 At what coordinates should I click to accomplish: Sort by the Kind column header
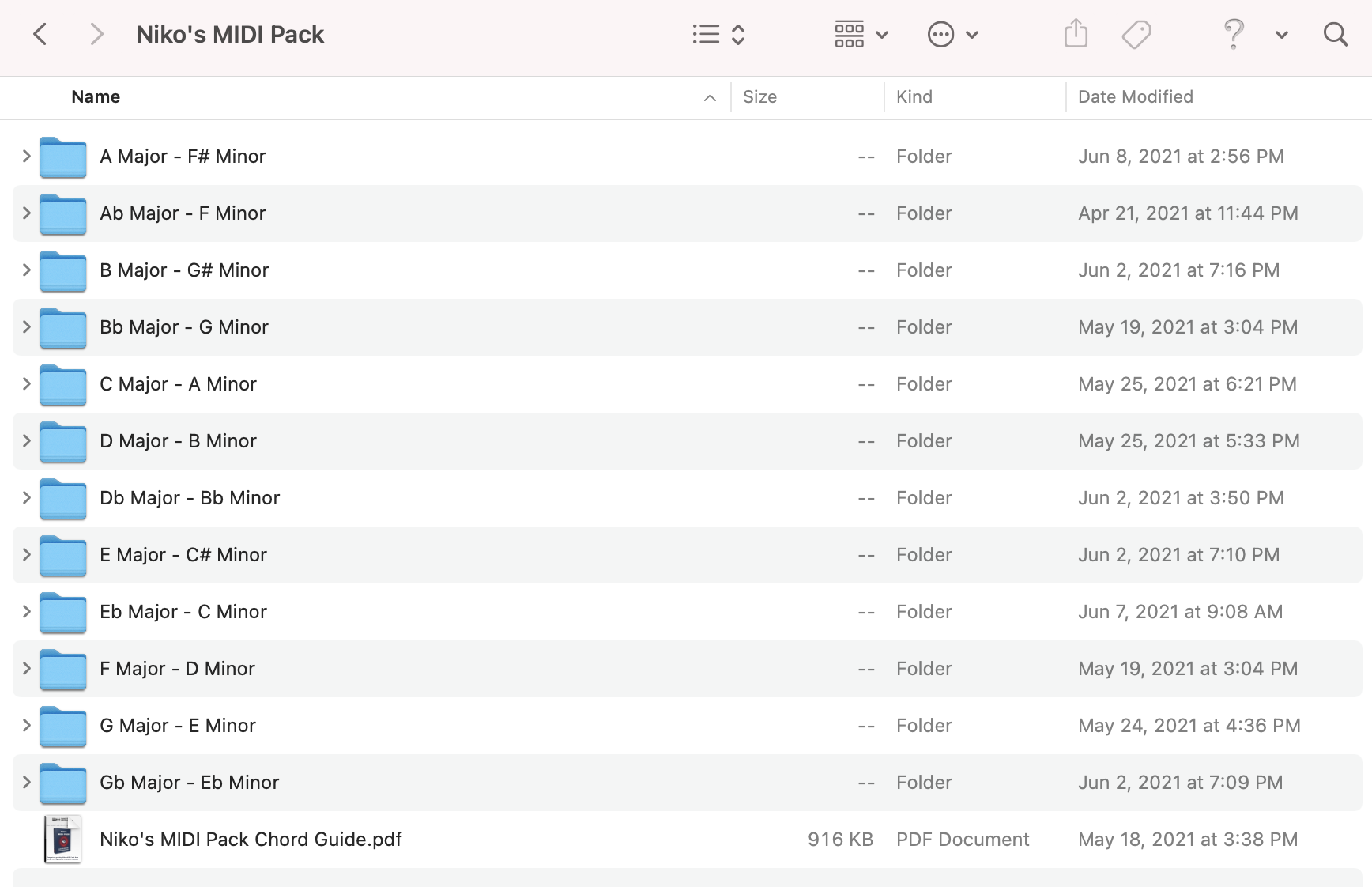[x=914, y=97]
